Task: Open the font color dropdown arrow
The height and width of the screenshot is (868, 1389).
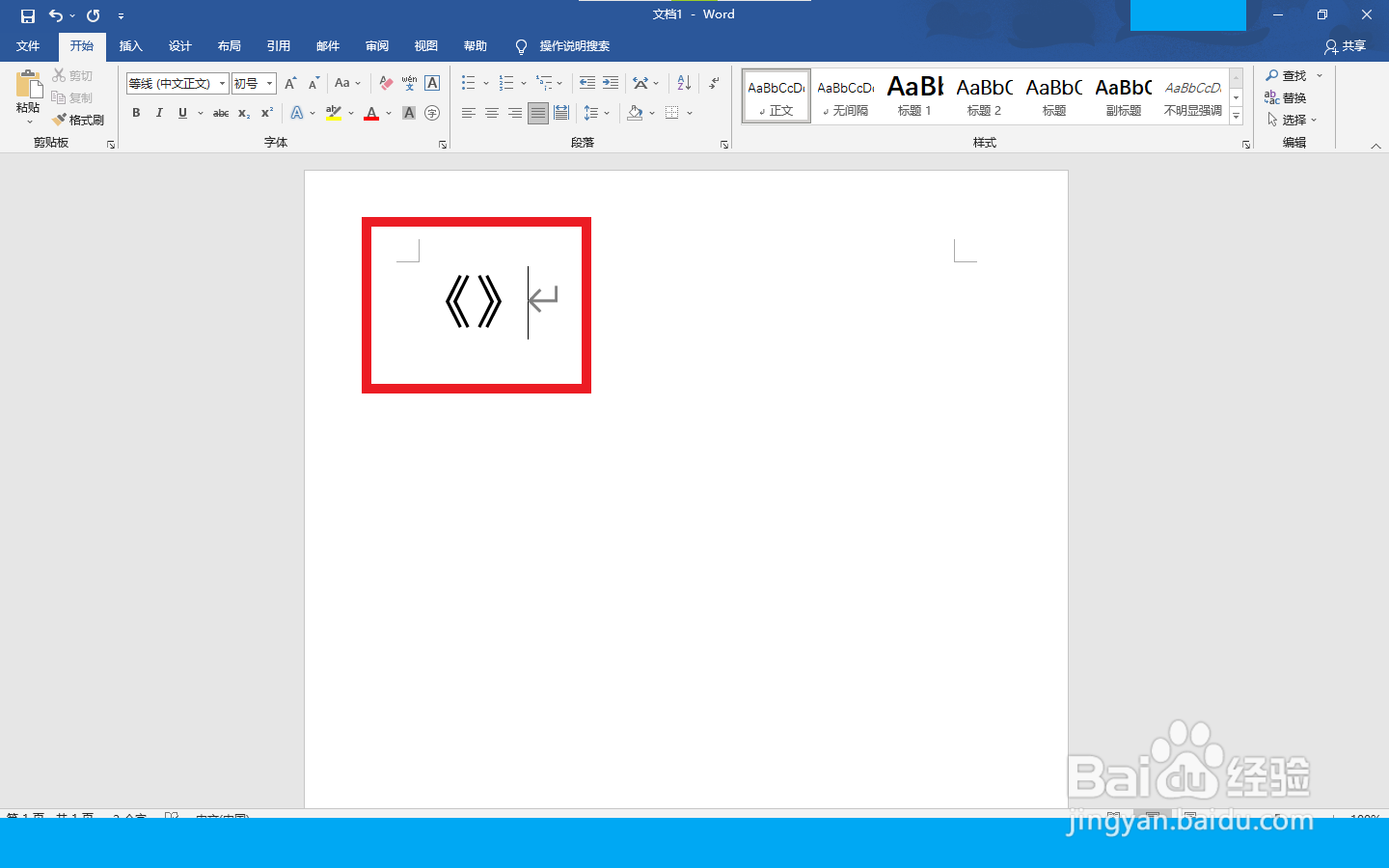Action: 389,113
